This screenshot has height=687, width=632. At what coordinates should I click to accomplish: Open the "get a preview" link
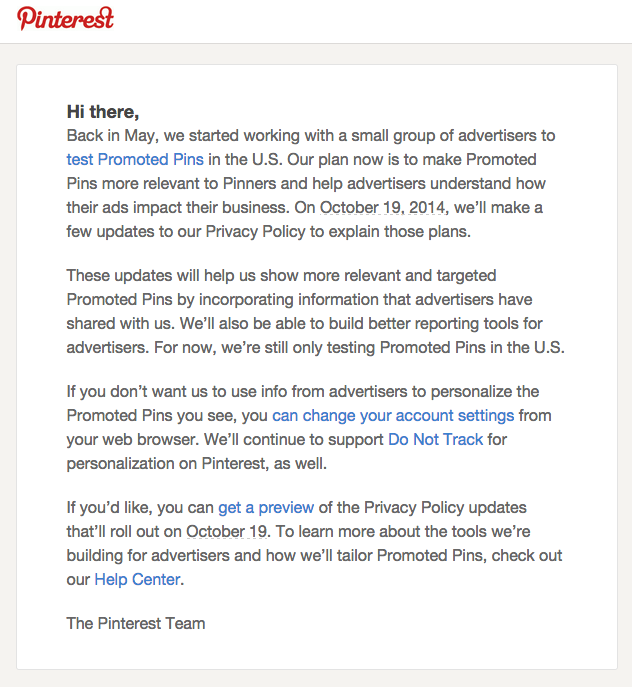coord(266,508)
